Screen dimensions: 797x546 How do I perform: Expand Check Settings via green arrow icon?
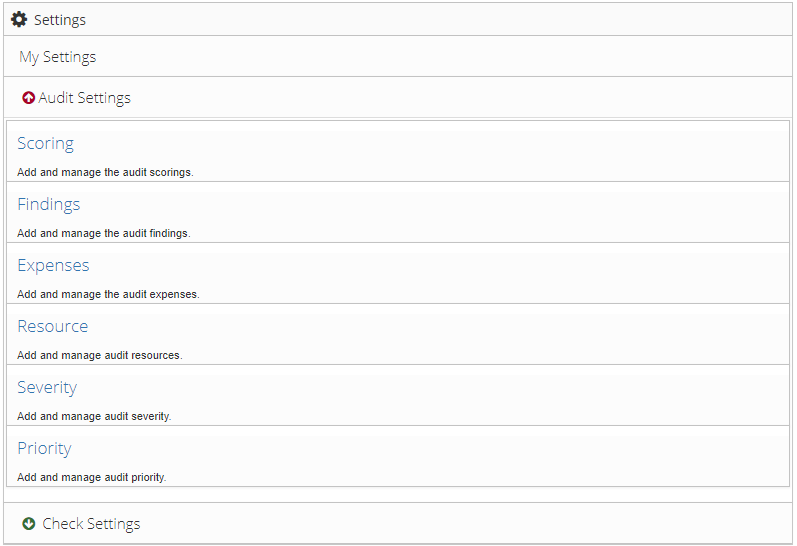pyautogui.click(x=28, y=524)
